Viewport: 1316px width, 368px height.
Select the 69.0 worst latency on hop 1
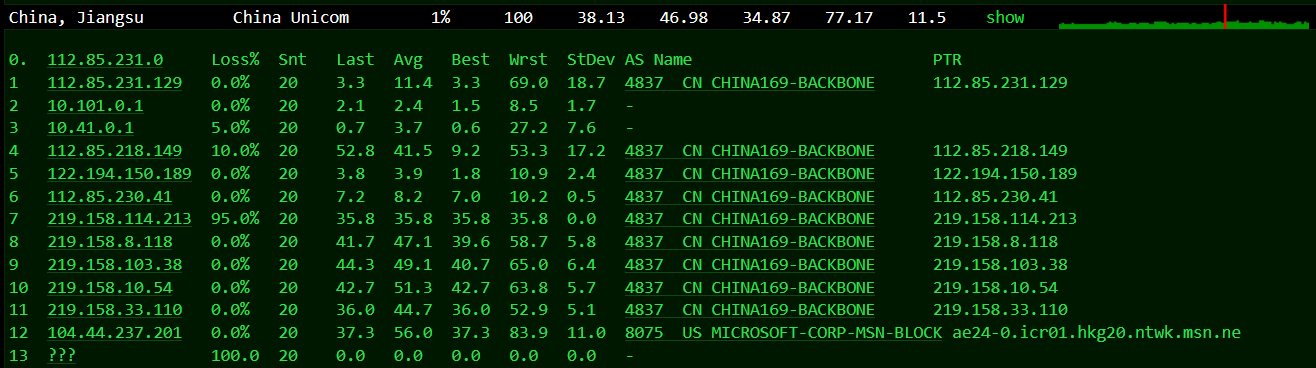[528, 83]
